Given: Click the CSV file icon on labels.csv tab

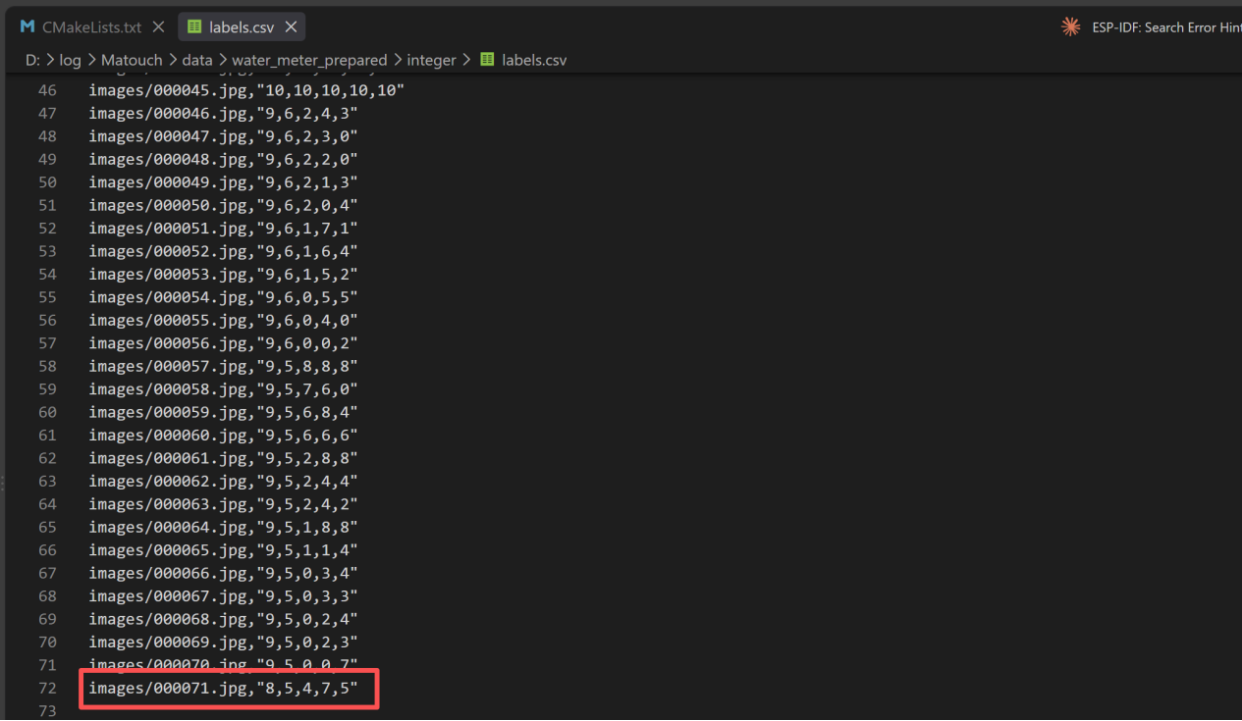Looking at the screenshot, I should tap(194, 27).
